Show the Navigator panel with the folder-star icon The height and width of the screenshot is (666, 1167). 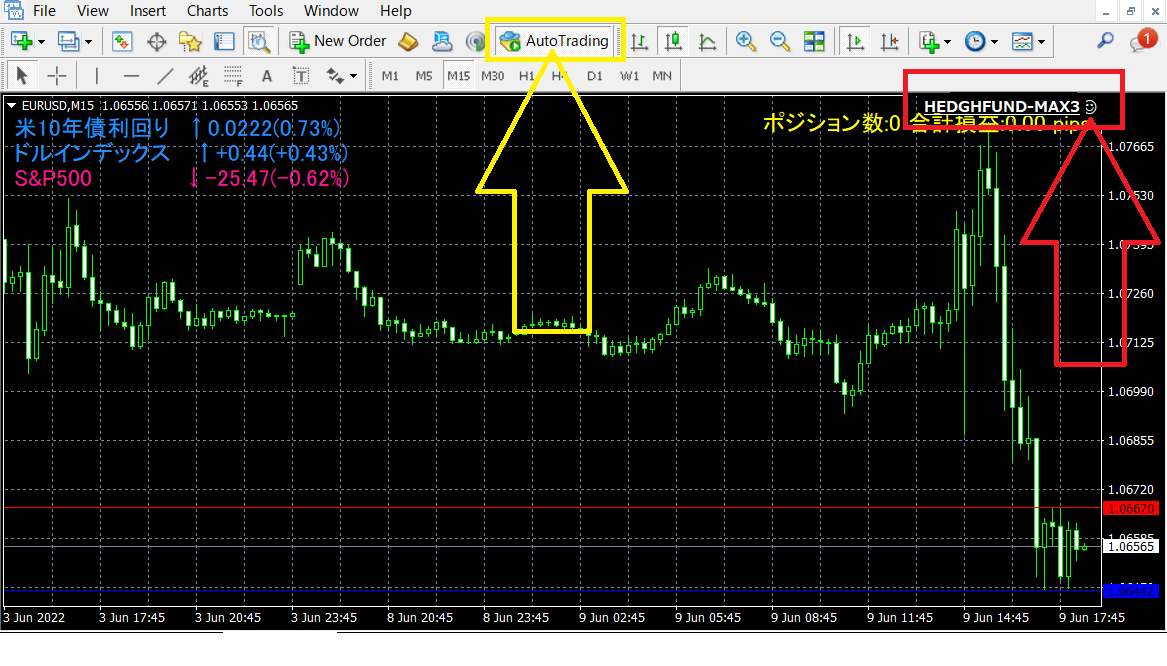tap(191, 42)
